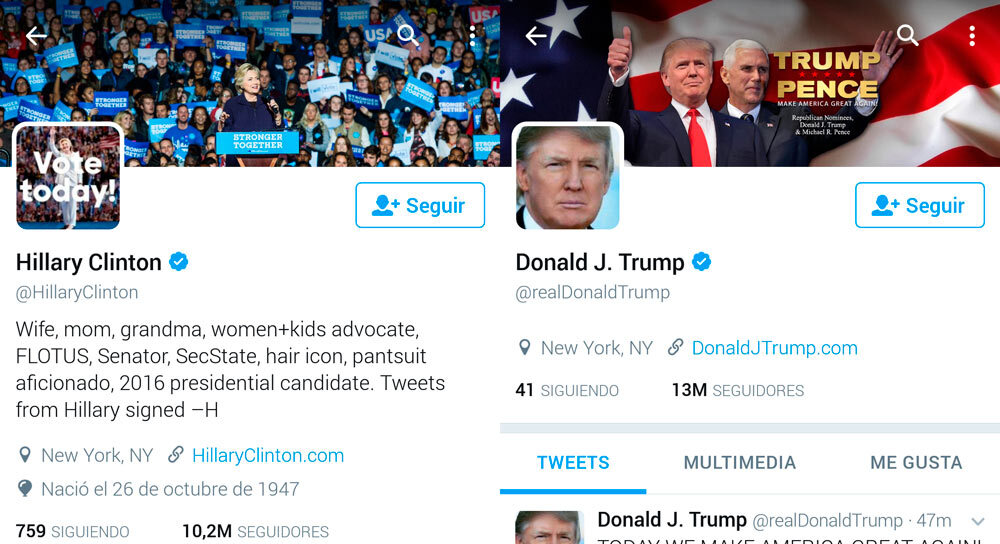
Task: Tap search icon on Trump profile
Action: click(x=908, y=36)
